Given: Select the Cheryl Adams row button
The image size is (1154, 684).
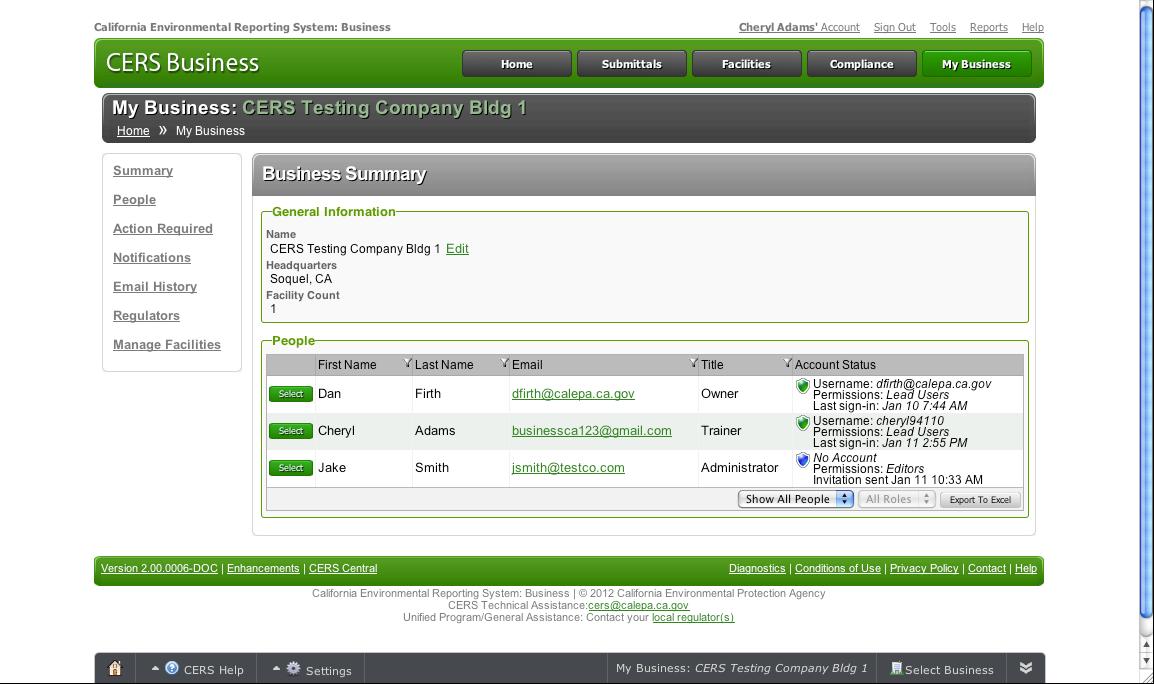Looking at the screenshot, I should tap(291, 431).
